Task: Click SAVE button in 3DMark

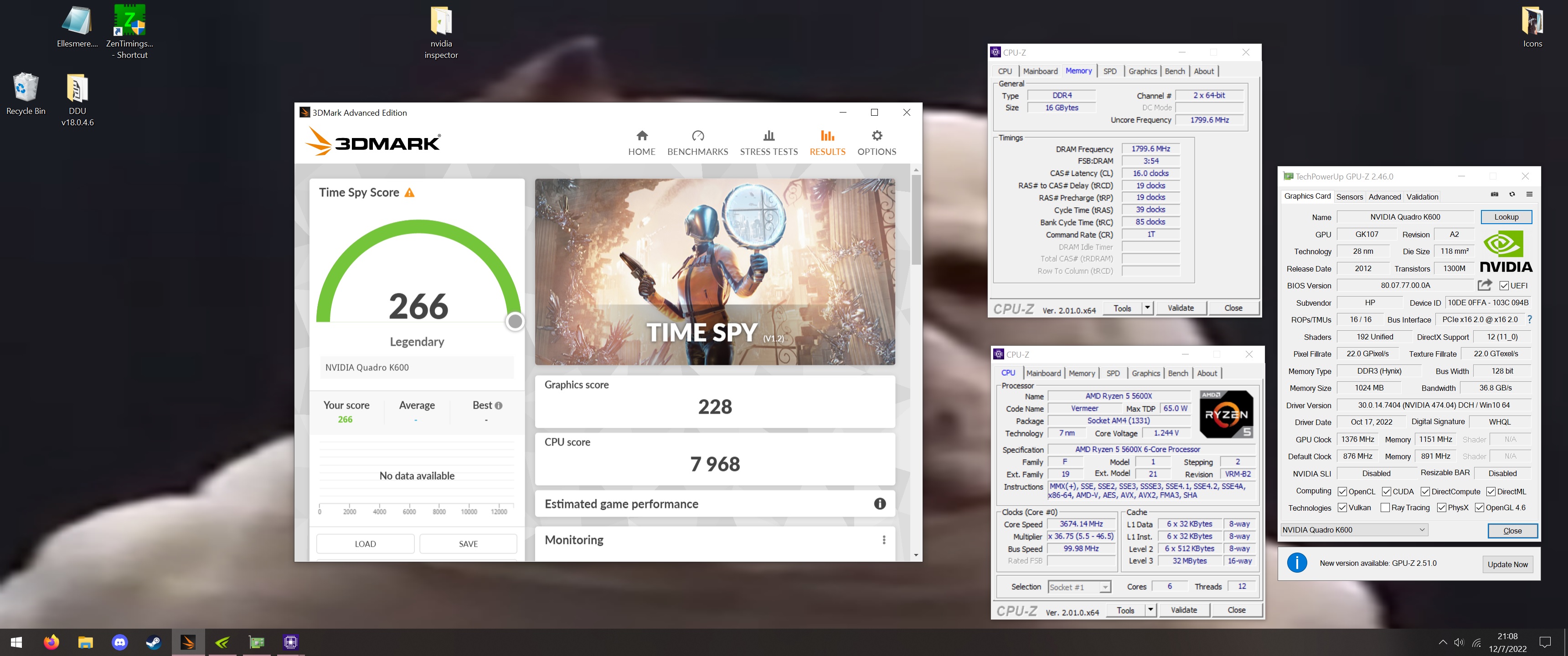Action: point(468,544)
